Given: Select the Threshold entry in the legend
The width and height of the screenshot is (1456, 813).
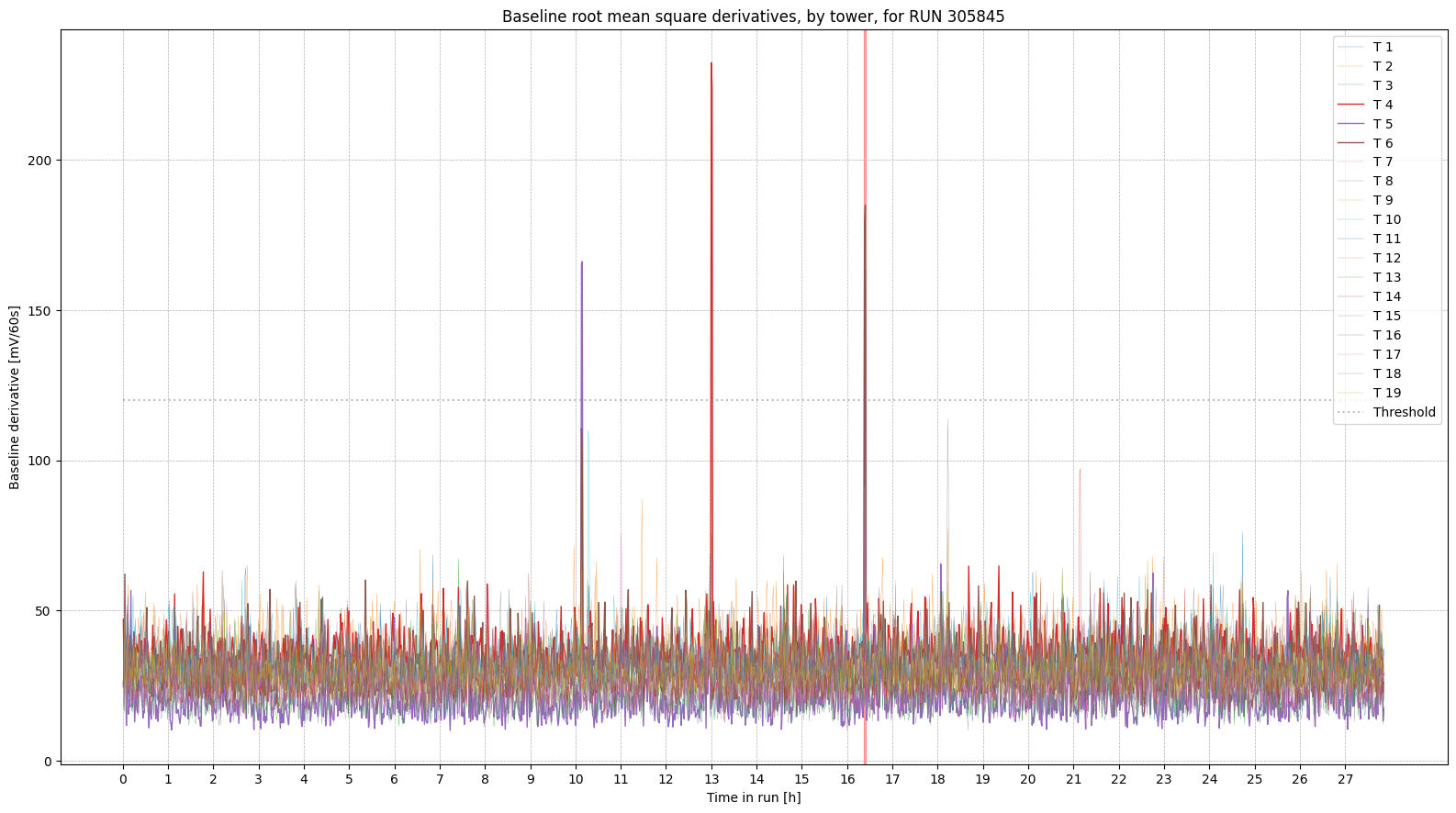Looking at the screenshot, I should coord(1404,412).
